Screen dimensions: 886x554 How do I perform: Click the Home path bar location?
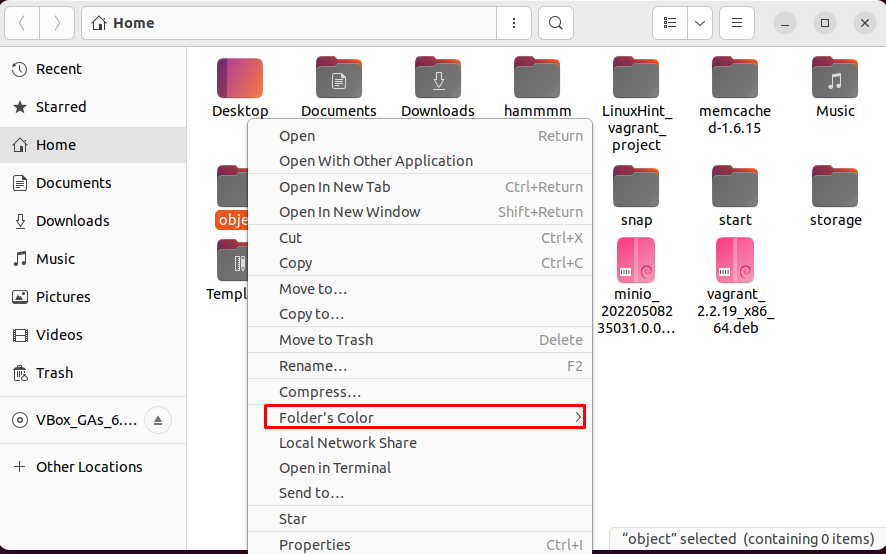tap(123, 23)
